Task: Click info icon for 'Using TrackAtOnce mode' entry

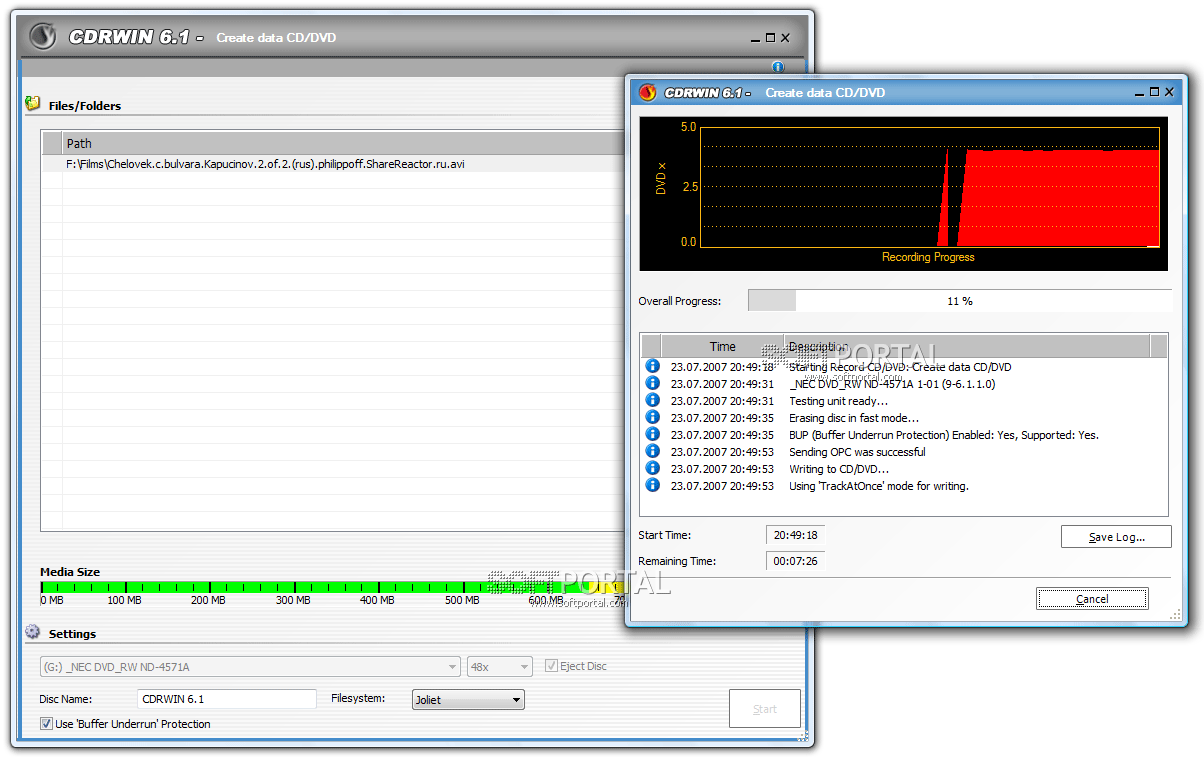Action: [653, 485]
